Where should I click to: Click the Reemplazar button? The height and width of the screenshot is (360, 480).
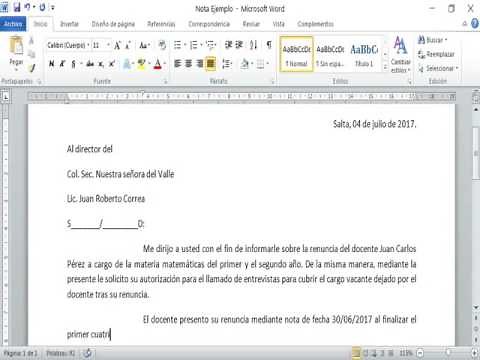coord(436,54)
